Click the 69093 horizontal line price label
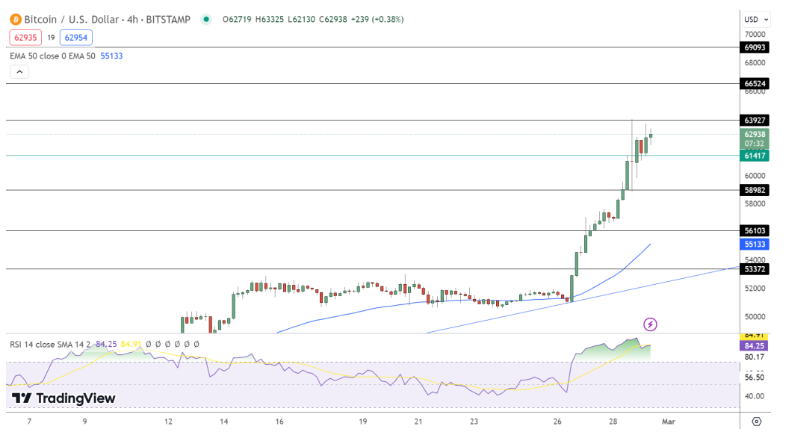 pos(755,47)
